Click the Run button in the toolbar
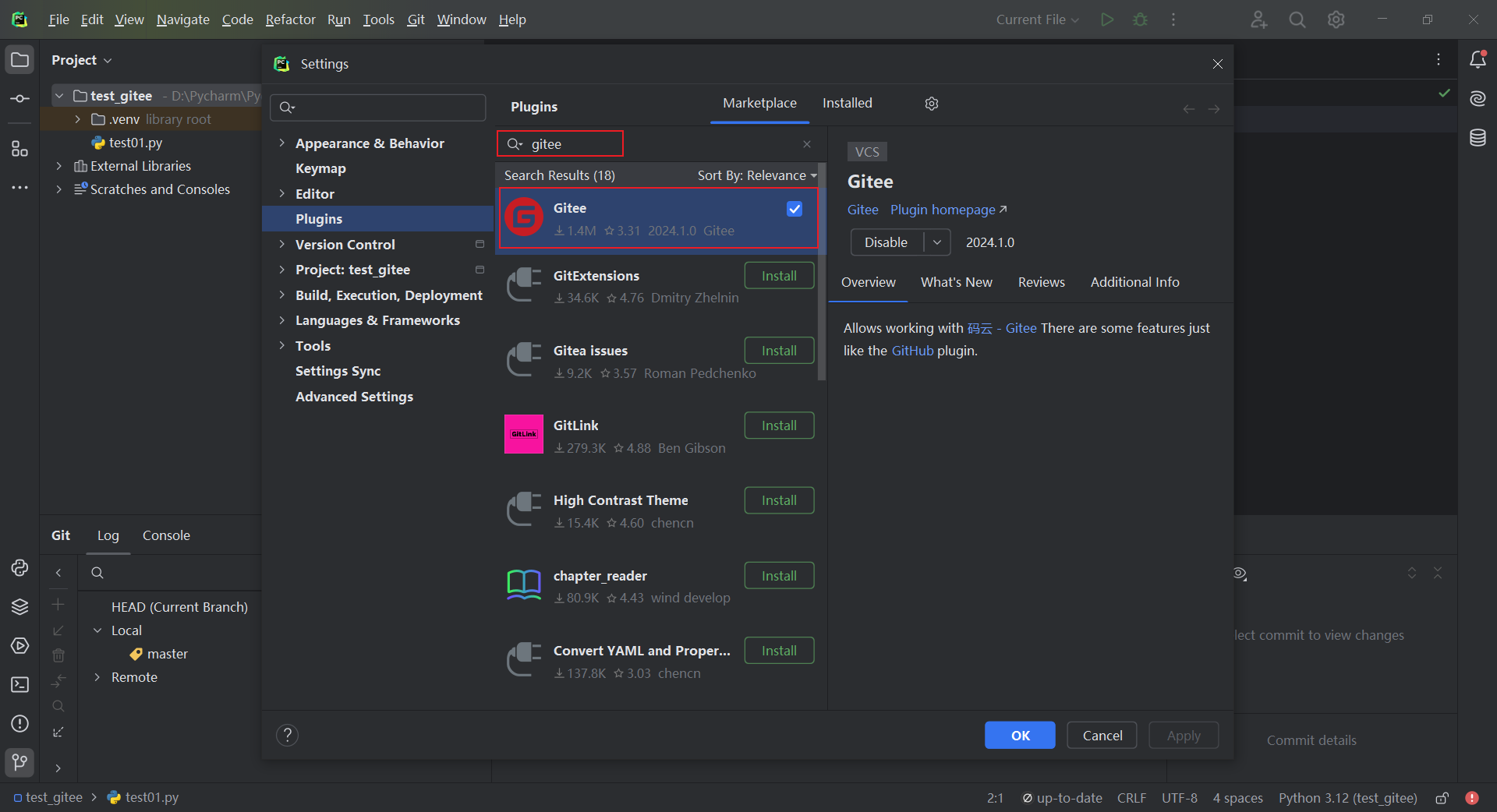 coord(1107,19)
